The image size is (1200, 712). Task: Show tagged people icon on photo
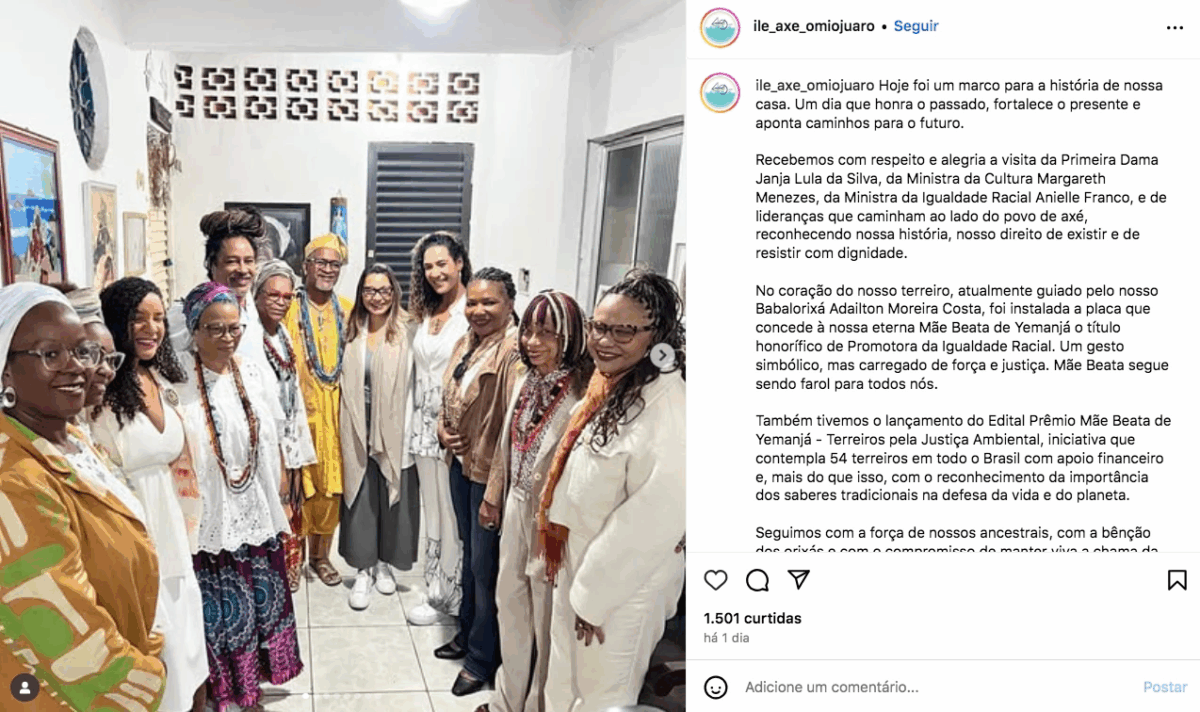[25, 687]
